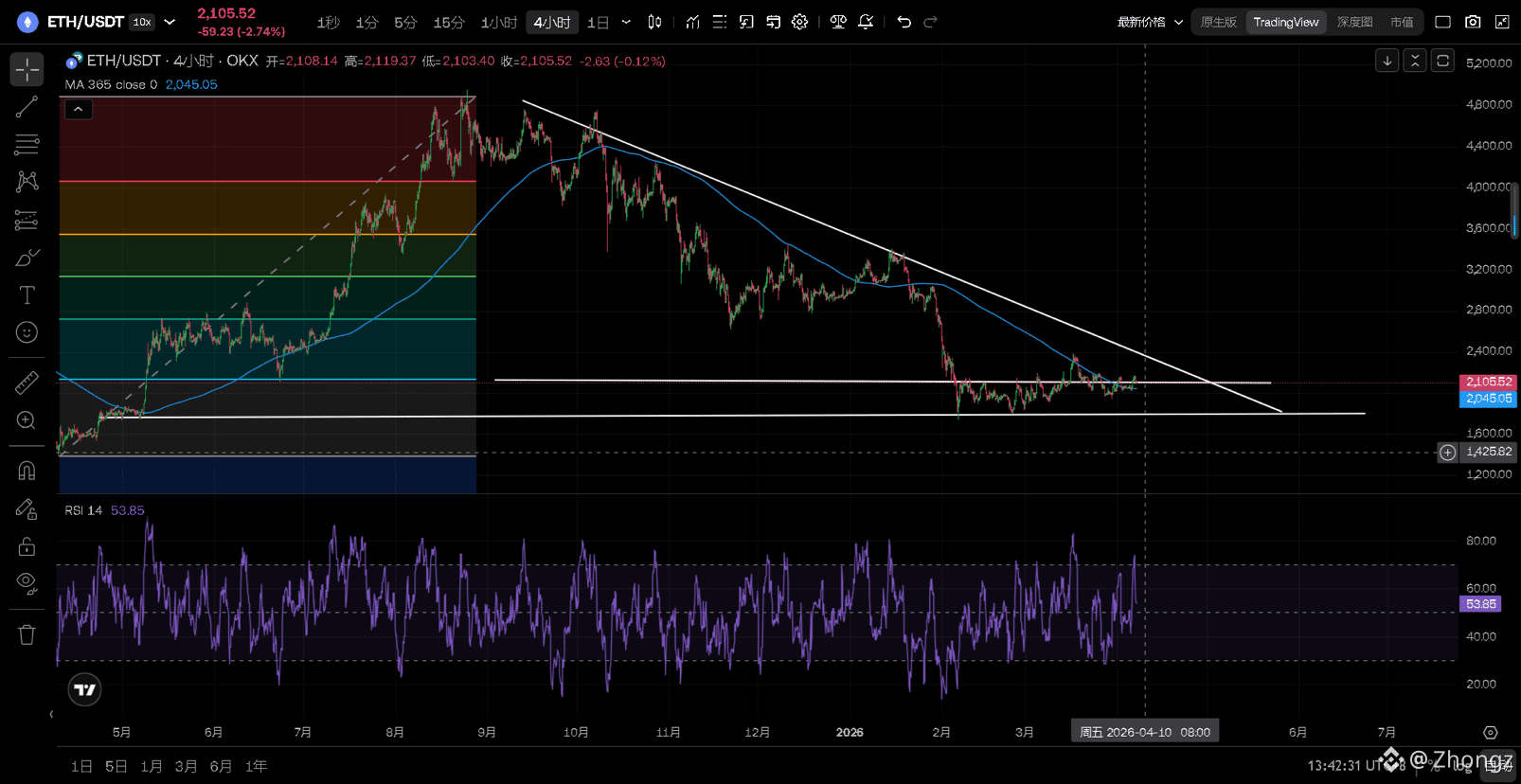Image resolution: width=1521 pixels, height=784 pixels.
Task: Click the down arrow button by price scale
Action: (x=1387, y=61)
